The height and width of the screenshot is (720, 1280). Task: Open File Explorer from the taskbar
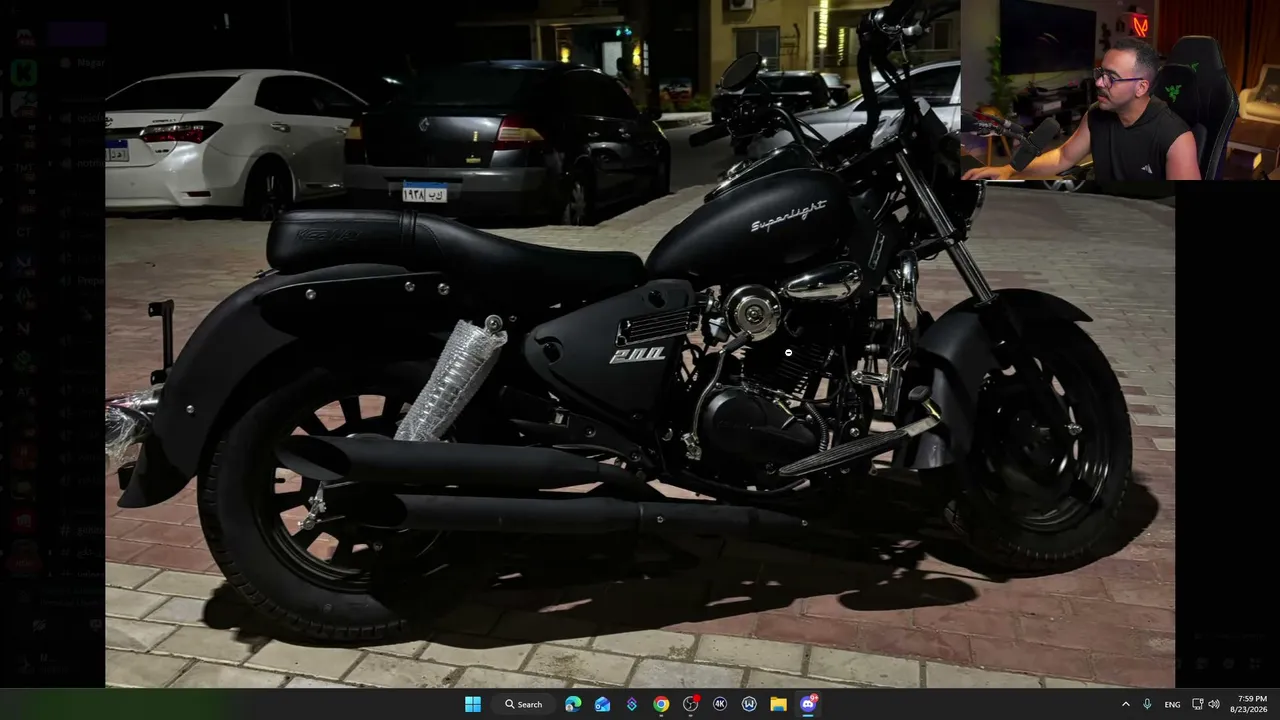(x=778, y=704)
